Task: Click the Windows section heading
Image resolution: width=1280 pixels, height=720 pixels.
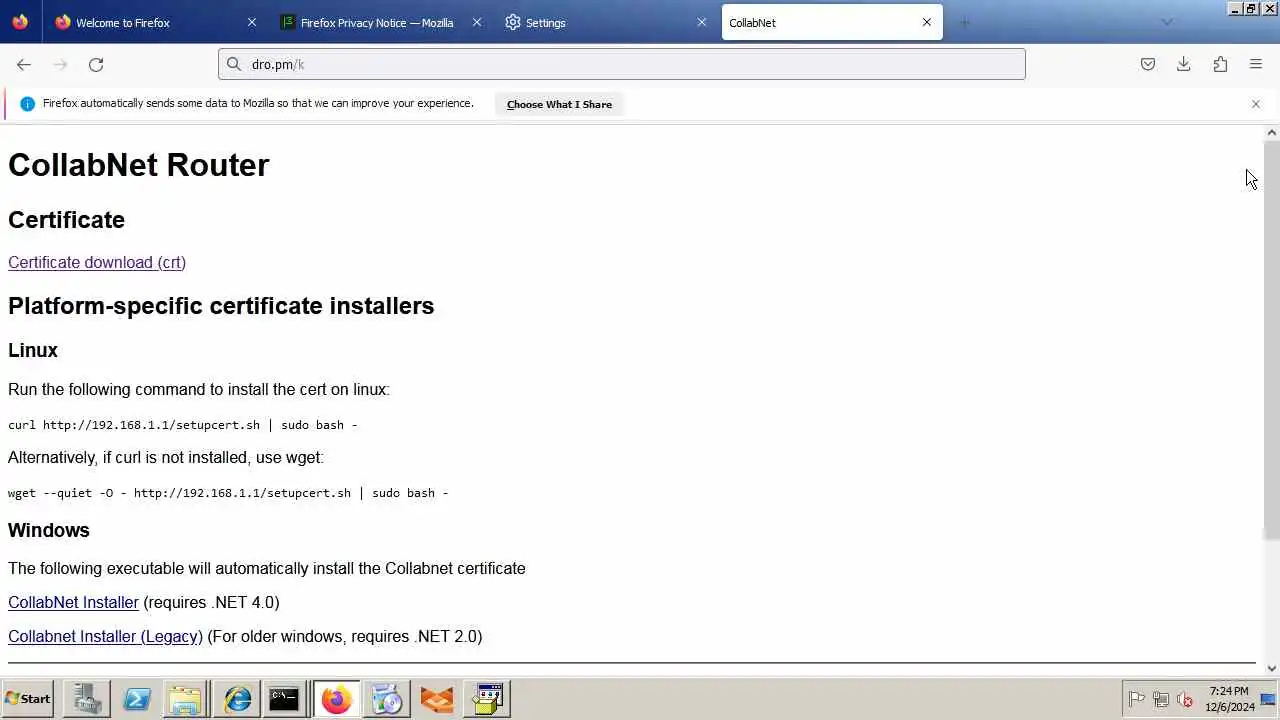Action: [x=49, y=530]
